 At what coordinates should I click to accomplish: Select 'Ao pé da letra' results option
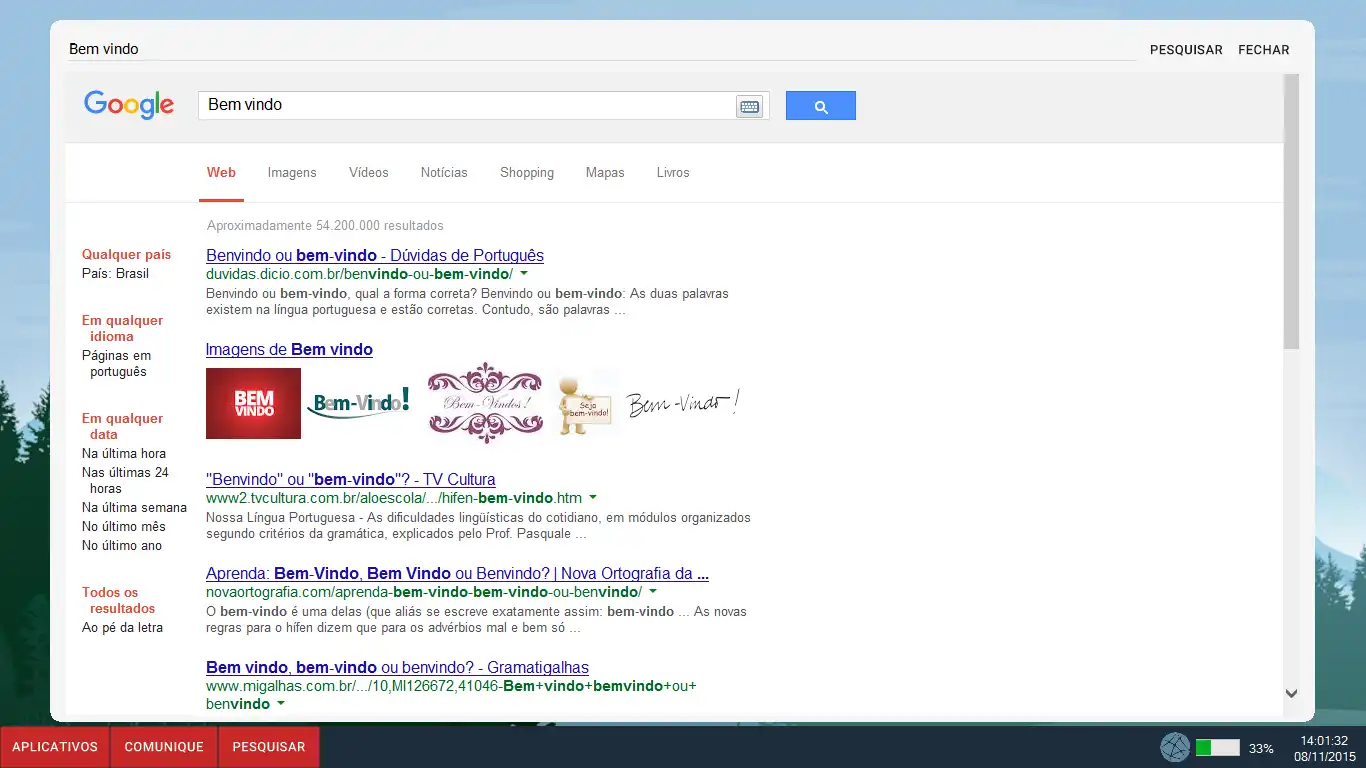122,627
